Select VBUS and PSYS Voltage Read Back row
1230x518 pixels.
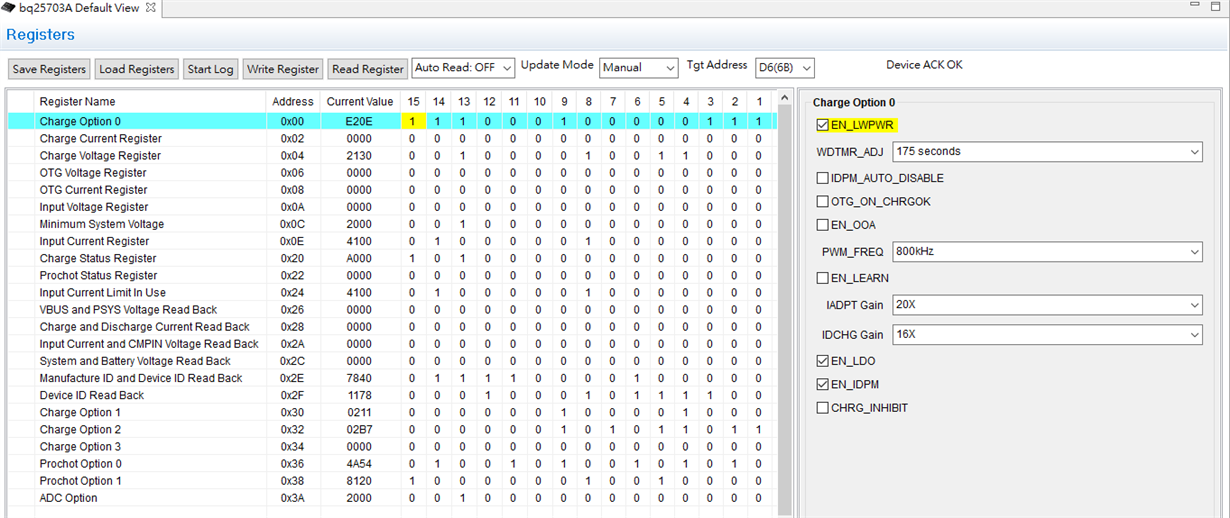(391, 309)
